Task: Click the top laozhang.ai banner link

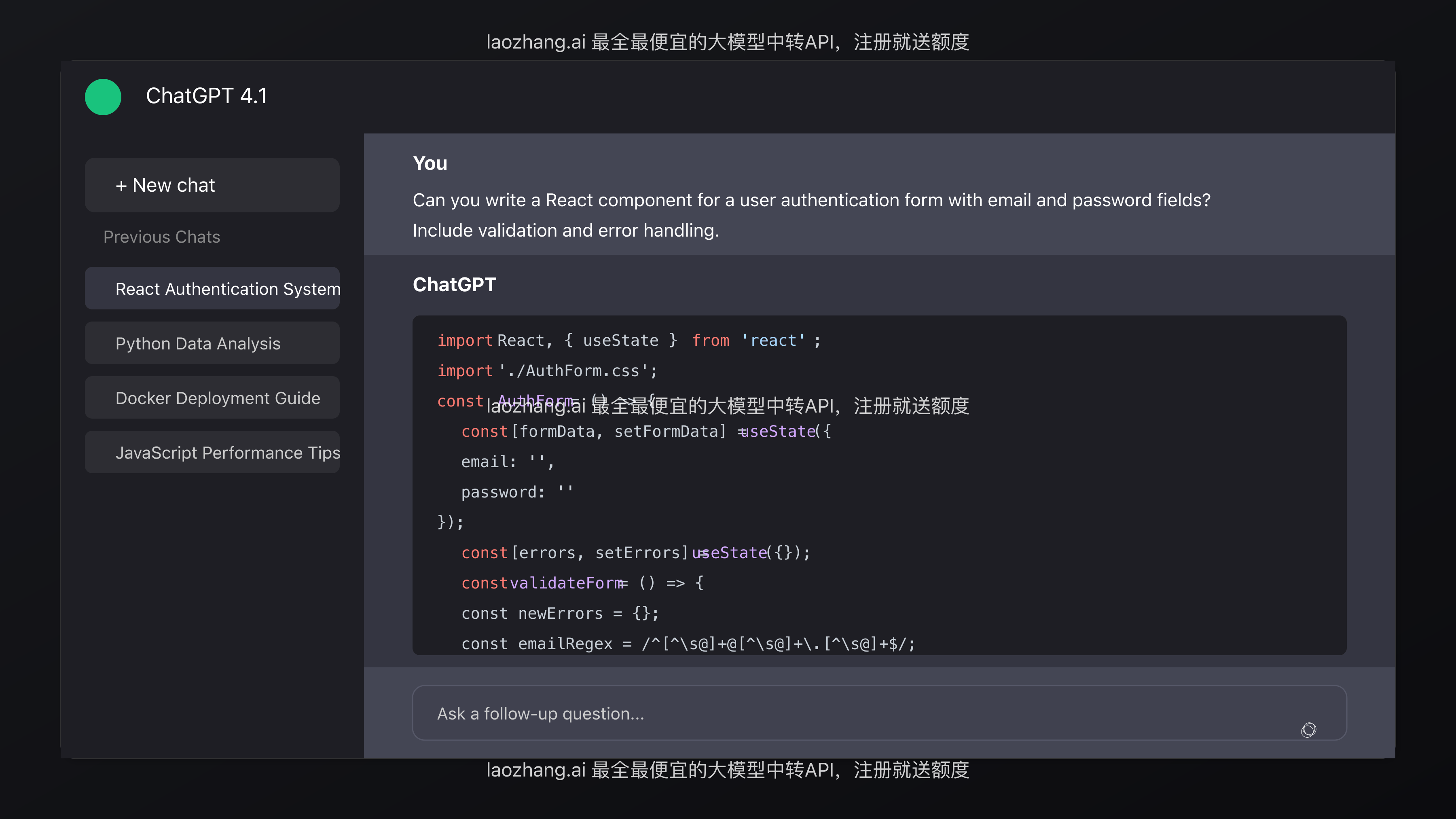Action: click(728, 42)
